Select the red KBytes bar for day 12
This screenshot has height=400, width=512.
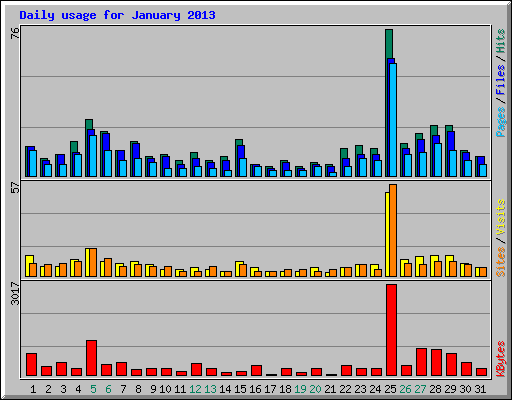196,369
